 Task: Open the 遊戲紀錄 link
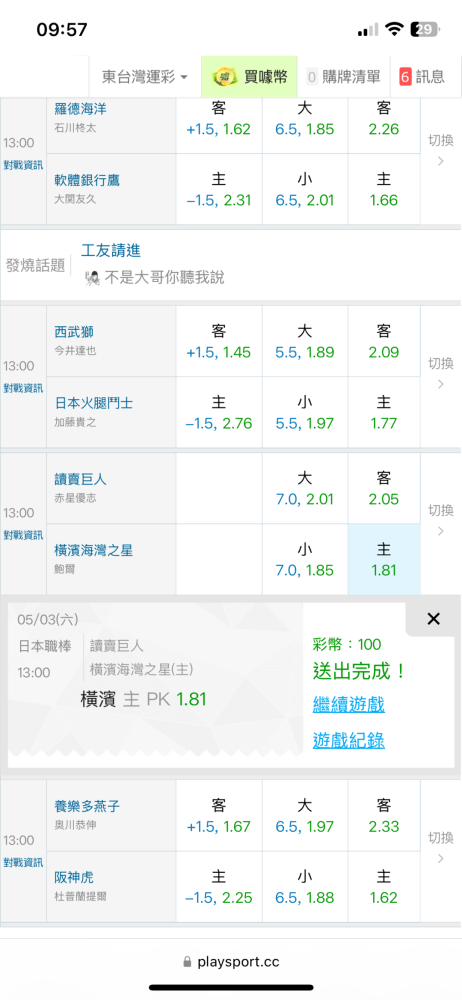pyautogui.click(x=349, y=740)
